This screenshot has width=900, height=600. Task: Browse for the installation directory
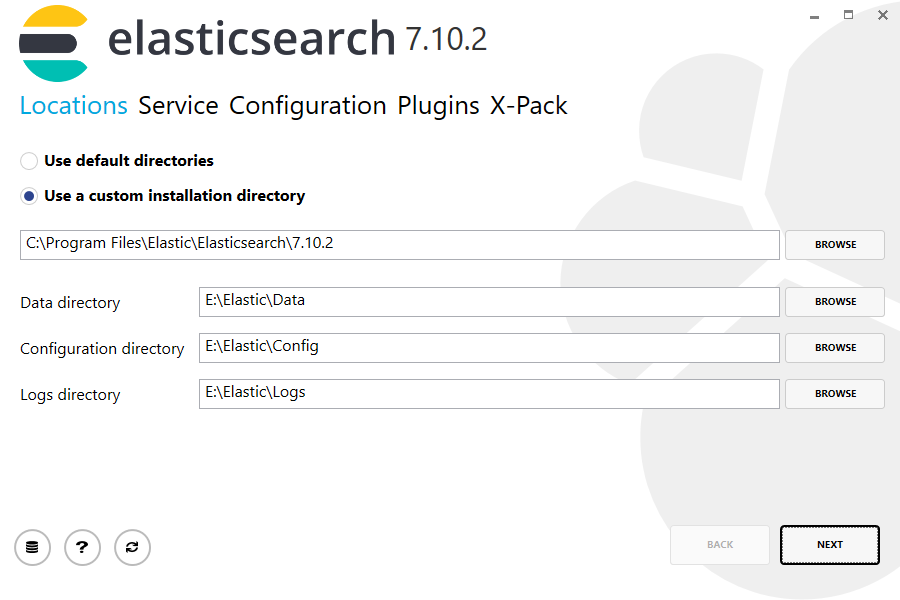pos(834,244)
